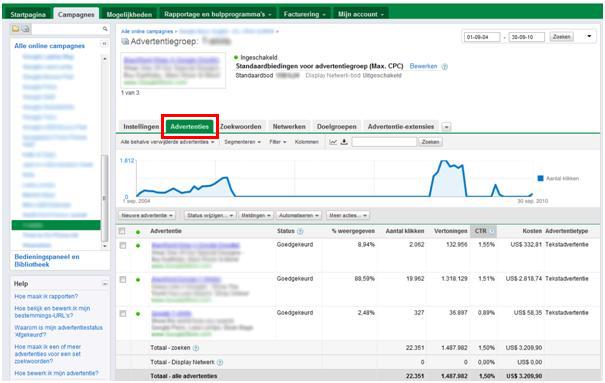Open Bedieningspaneel en Bibliotheek link
This screenshot has width=605, height=383.
tap(47, 261)
